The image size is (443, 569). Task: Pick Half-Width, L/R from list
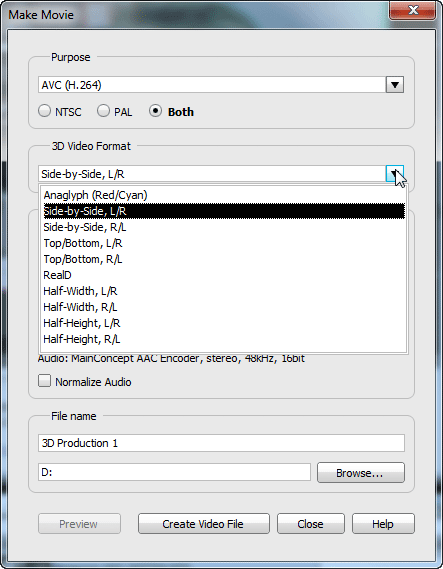(224, 291)
